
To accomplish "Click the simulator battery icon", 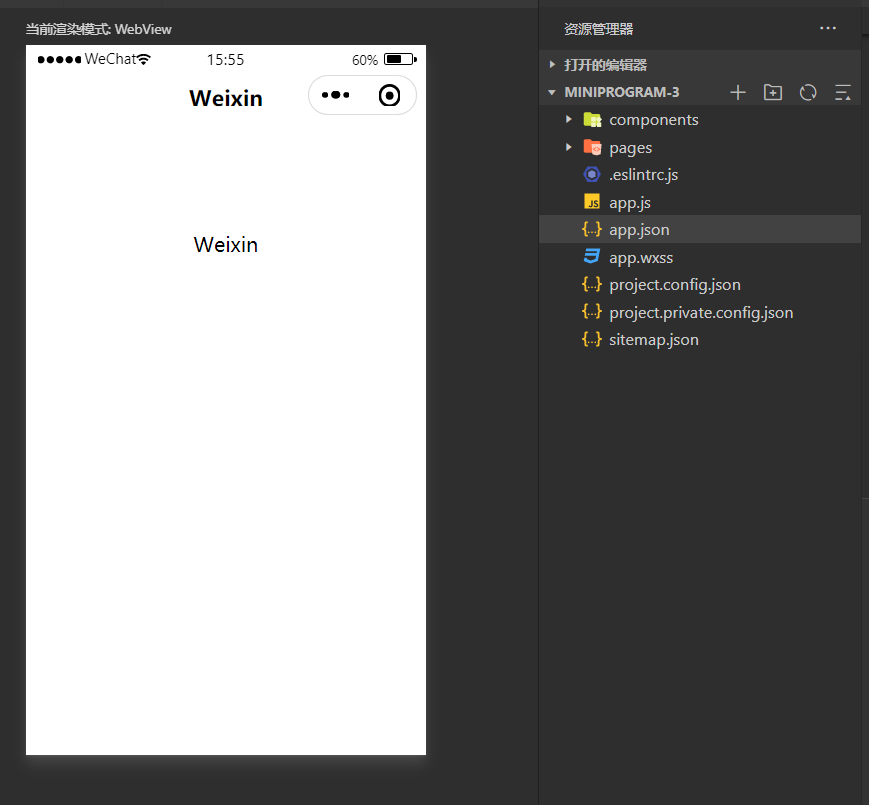I will click(400, 59).
